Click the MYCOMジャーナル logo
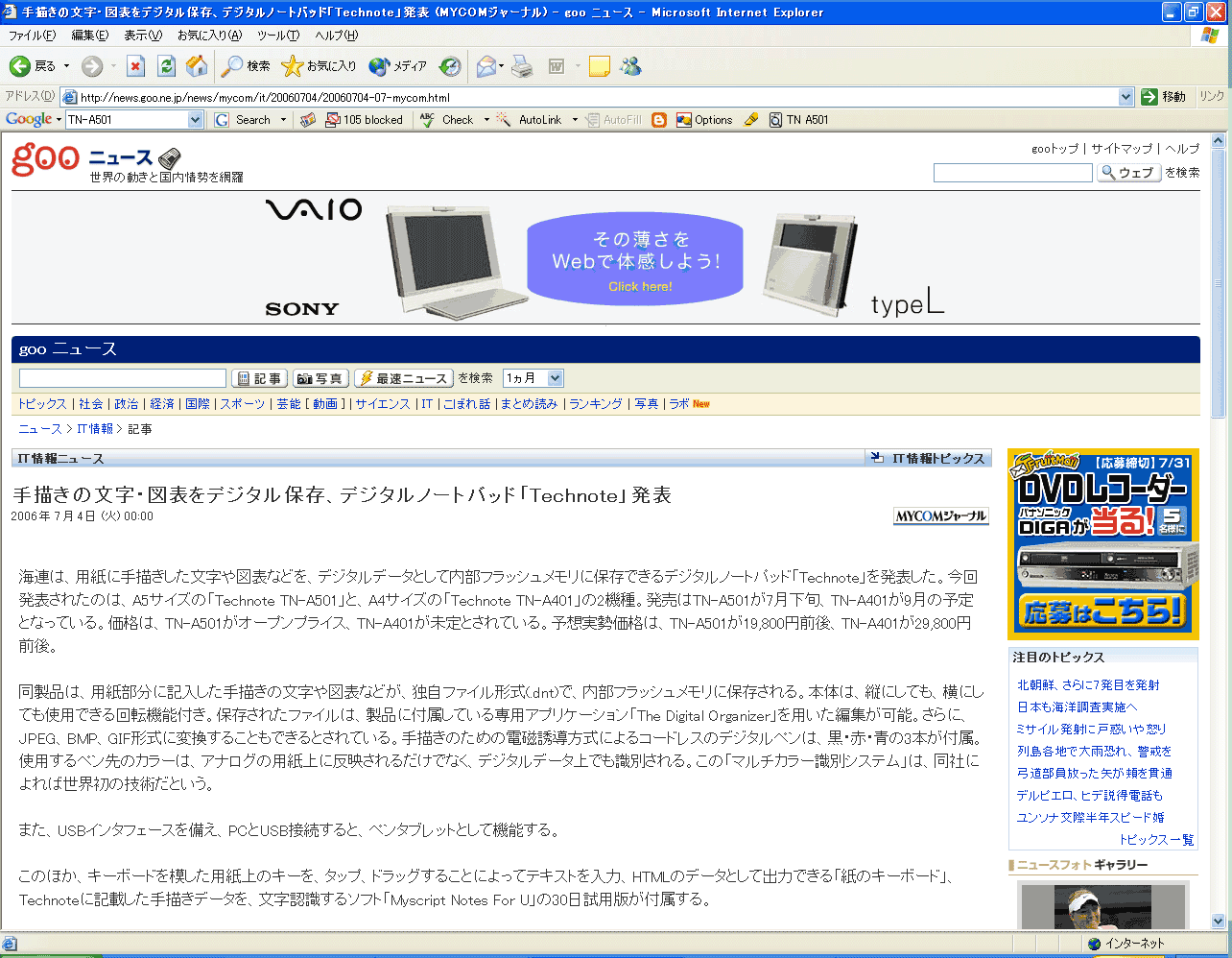This screenshot has width=1232, height=958. pos(940,516)
